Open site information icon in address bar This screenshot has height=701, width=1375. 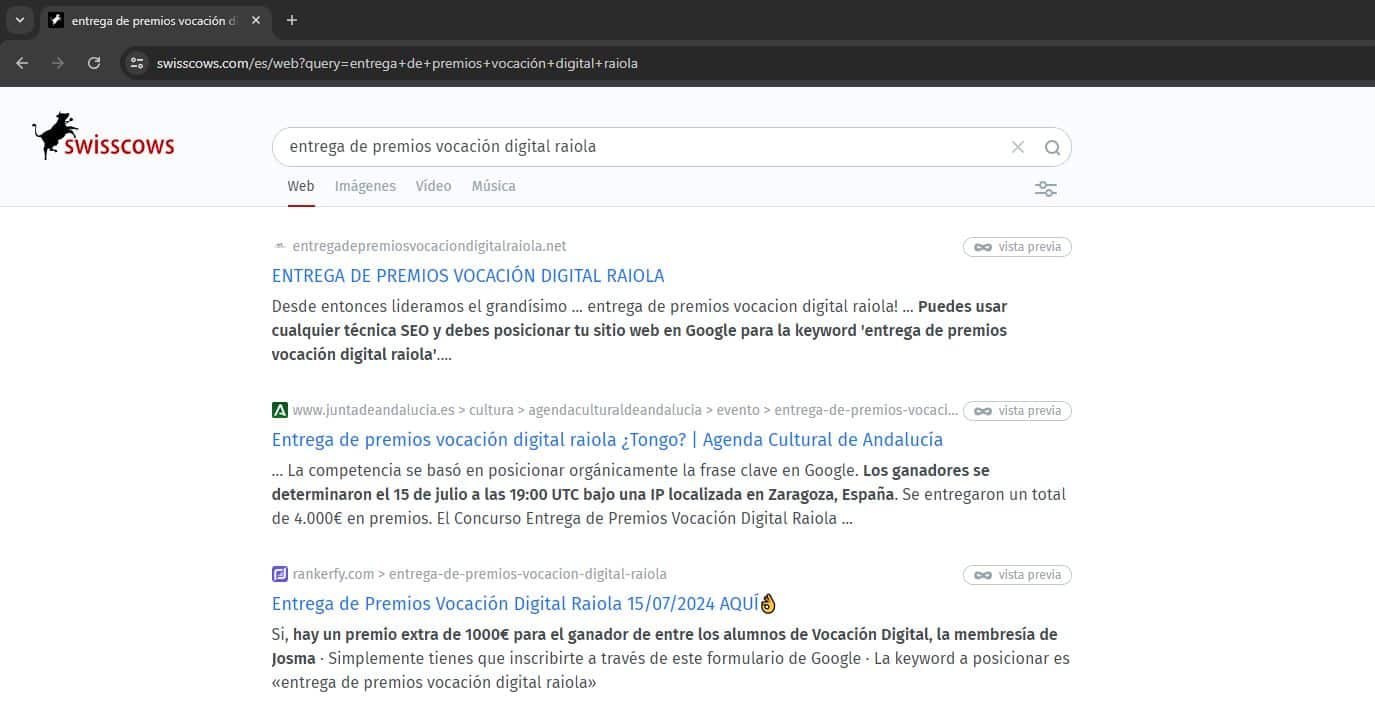coord(138,63)
